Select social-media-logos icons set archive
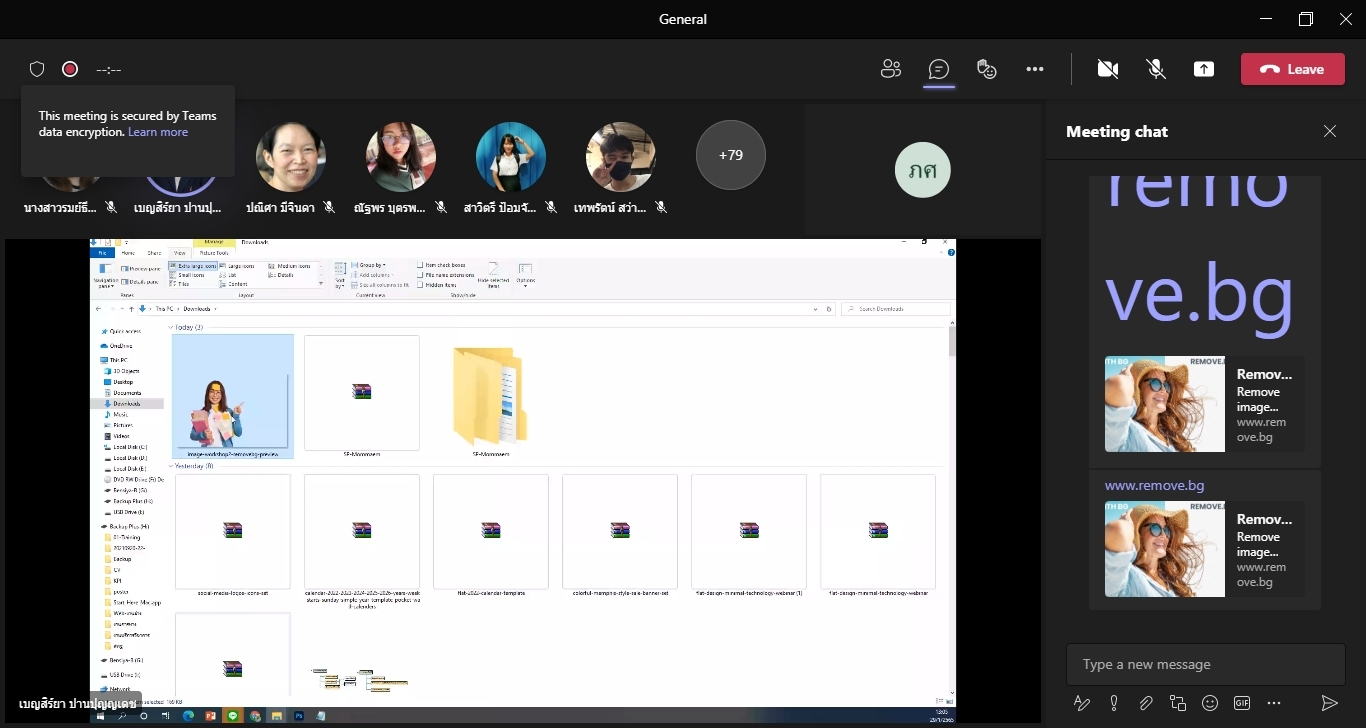The height and width of the screenshot is (728, 1366). [x=233, y=537]
